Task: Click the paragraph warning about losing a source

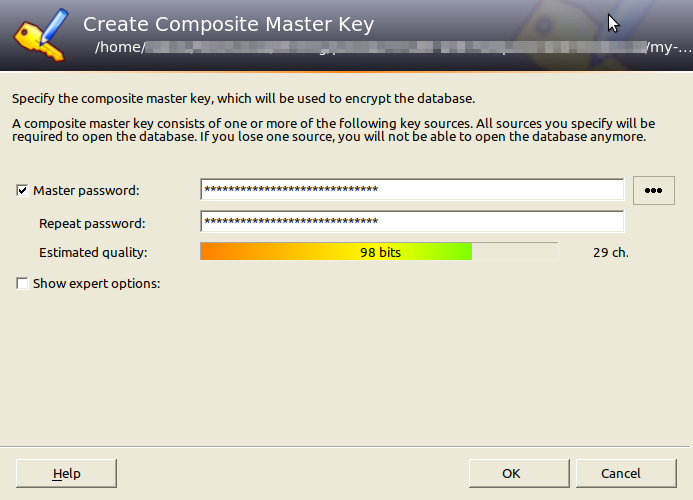Action: tap(330, 130)
